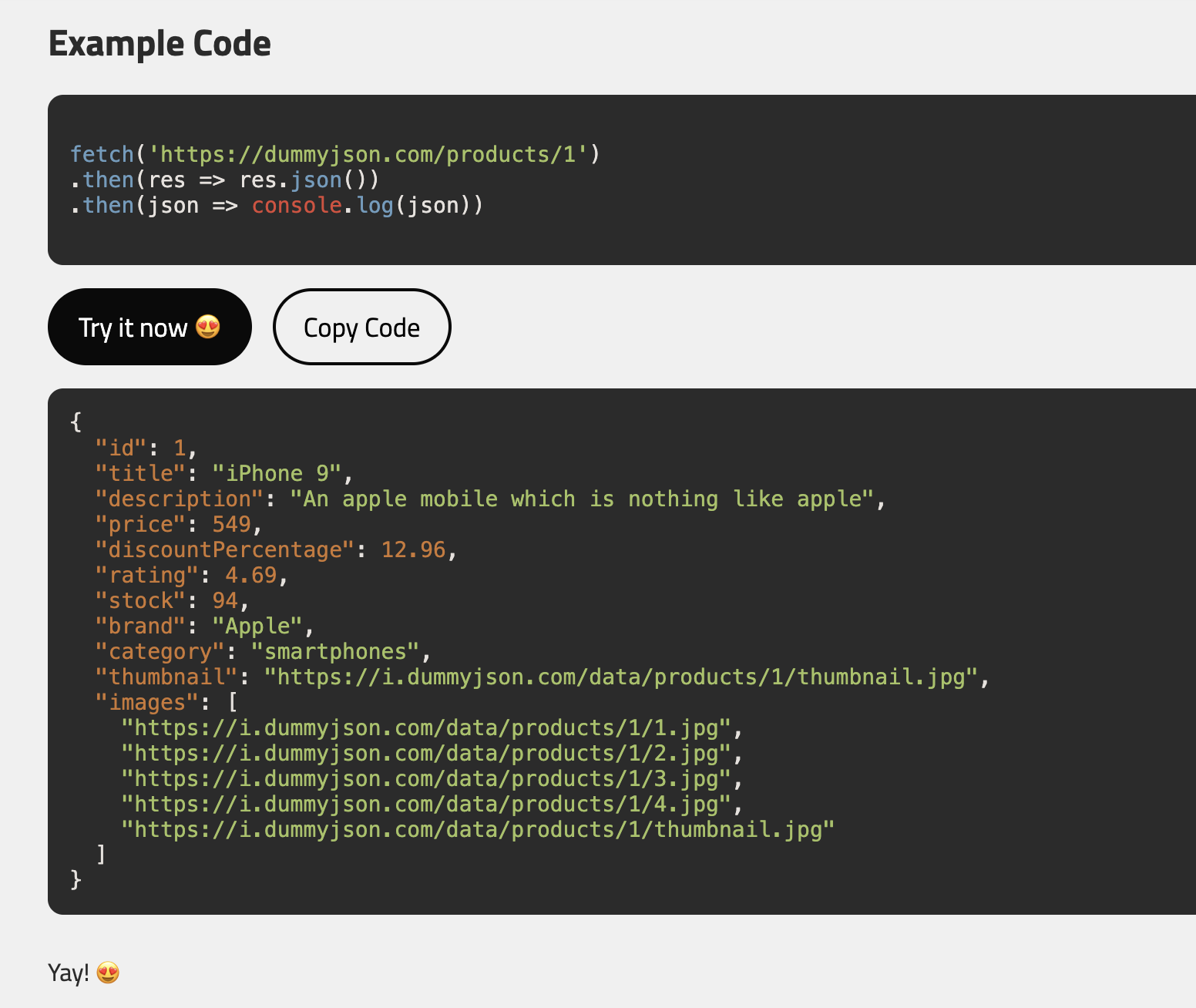Click the Example Code heading
Image resolution: width=1196 pixels, height=1008 pixels.
160,44
